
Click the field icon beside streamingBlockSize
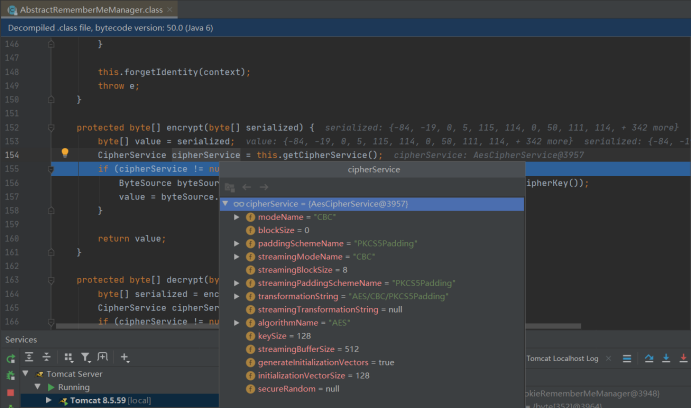tap(250, 270)
